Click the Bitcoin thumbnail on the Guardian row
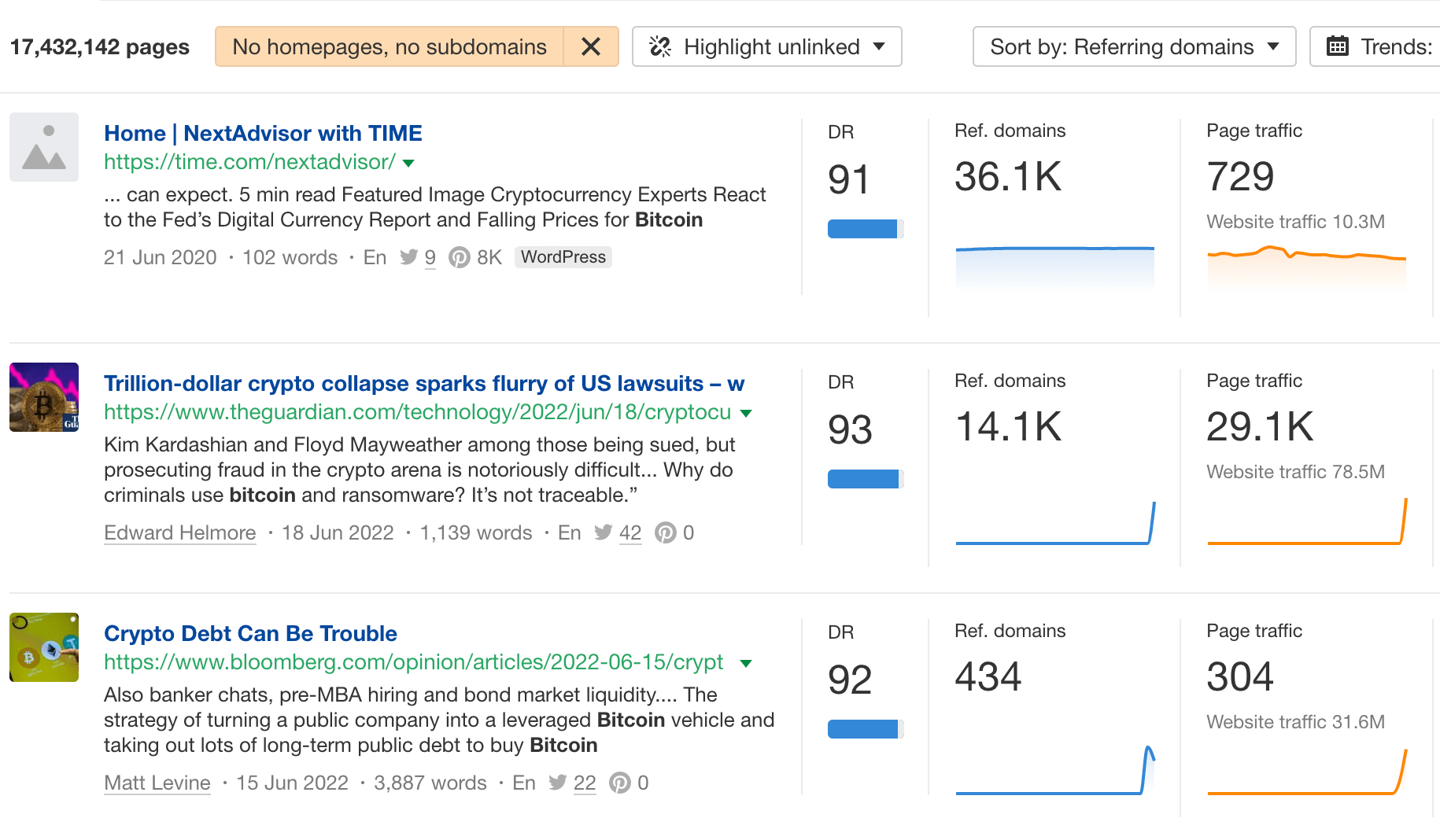 (x=43, y=397)
